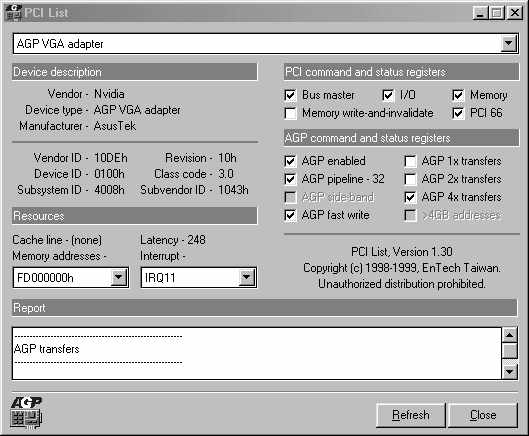
Task: Close the window with the X icon
Action: point(515,13)
